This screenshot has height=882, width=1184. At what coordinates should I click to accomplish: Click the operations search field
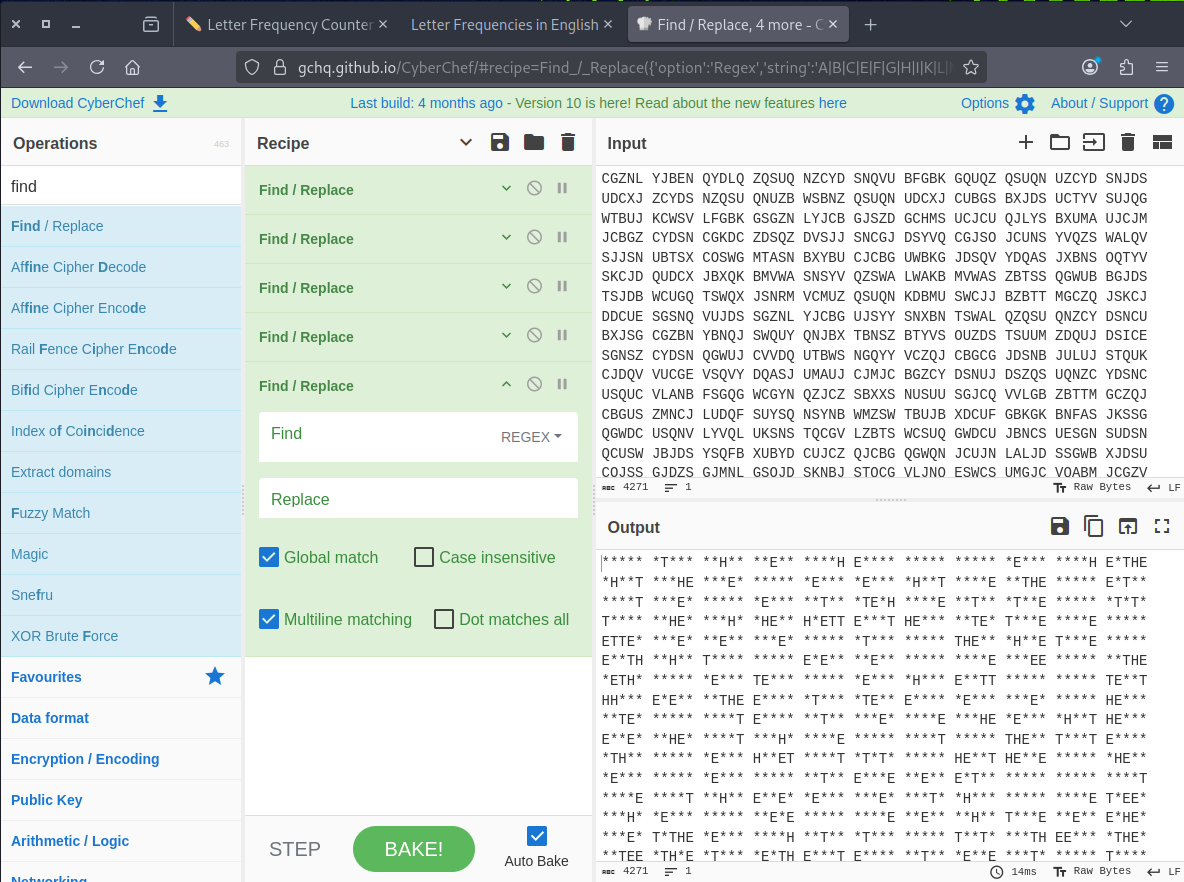point(120,186)
